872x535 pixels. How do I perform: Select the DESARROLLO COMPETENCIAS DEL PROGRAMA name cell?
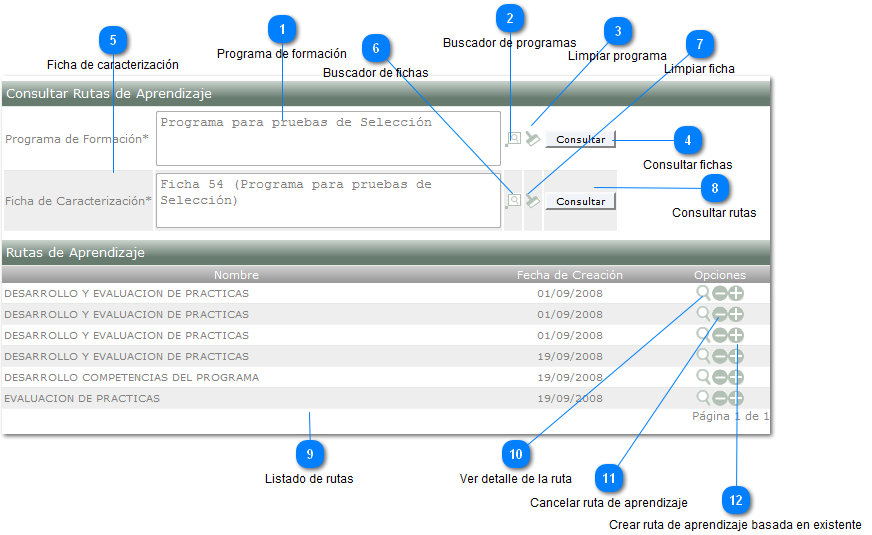tap(132, 378)
